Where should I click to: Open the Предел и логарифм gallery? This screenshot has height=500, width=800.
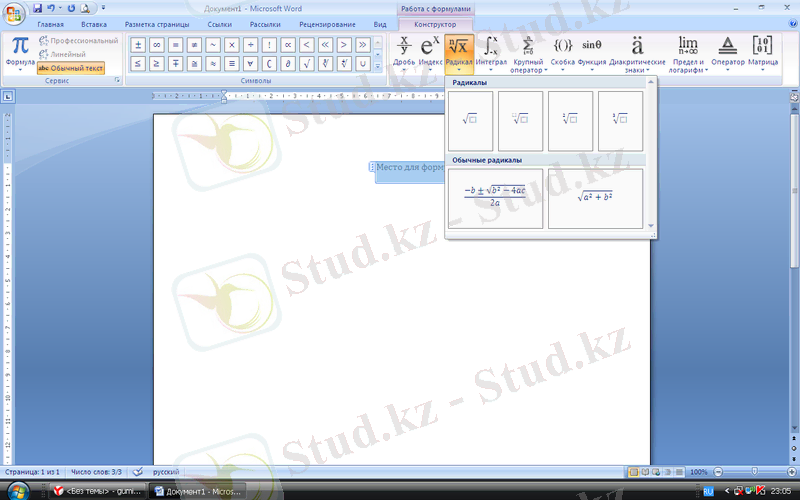688,53
